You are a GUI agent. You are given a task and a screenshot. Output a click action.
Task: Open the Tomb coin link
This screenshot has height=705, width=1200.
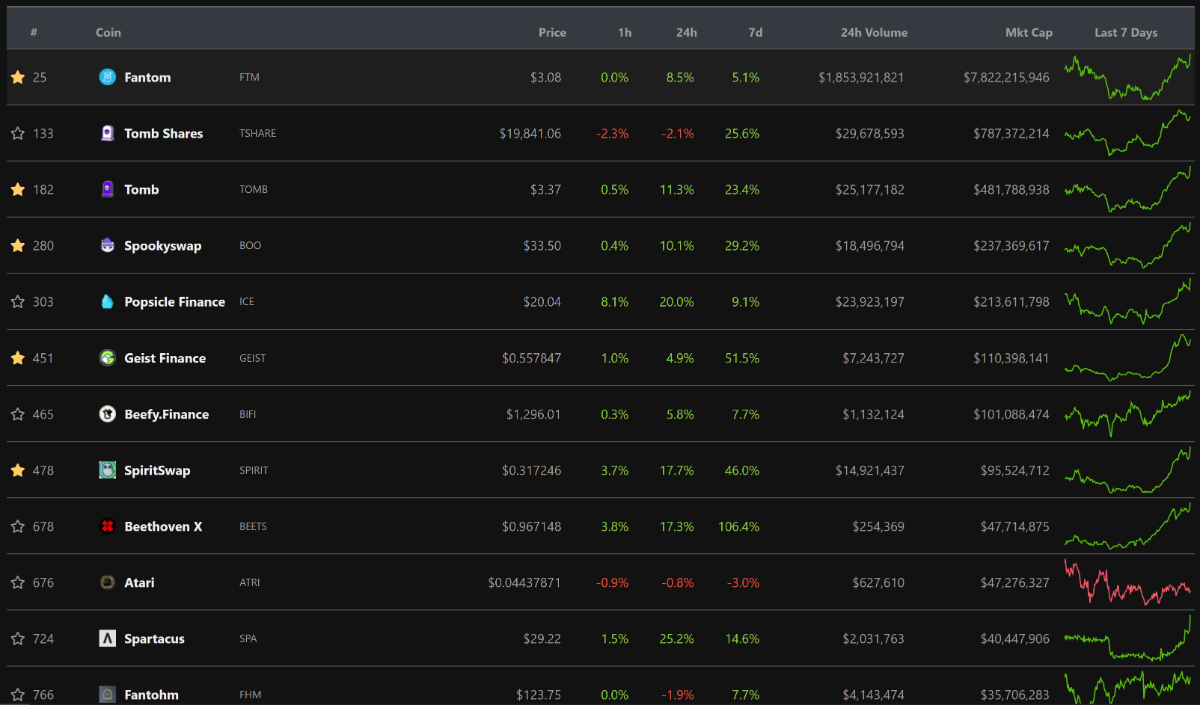142,189
